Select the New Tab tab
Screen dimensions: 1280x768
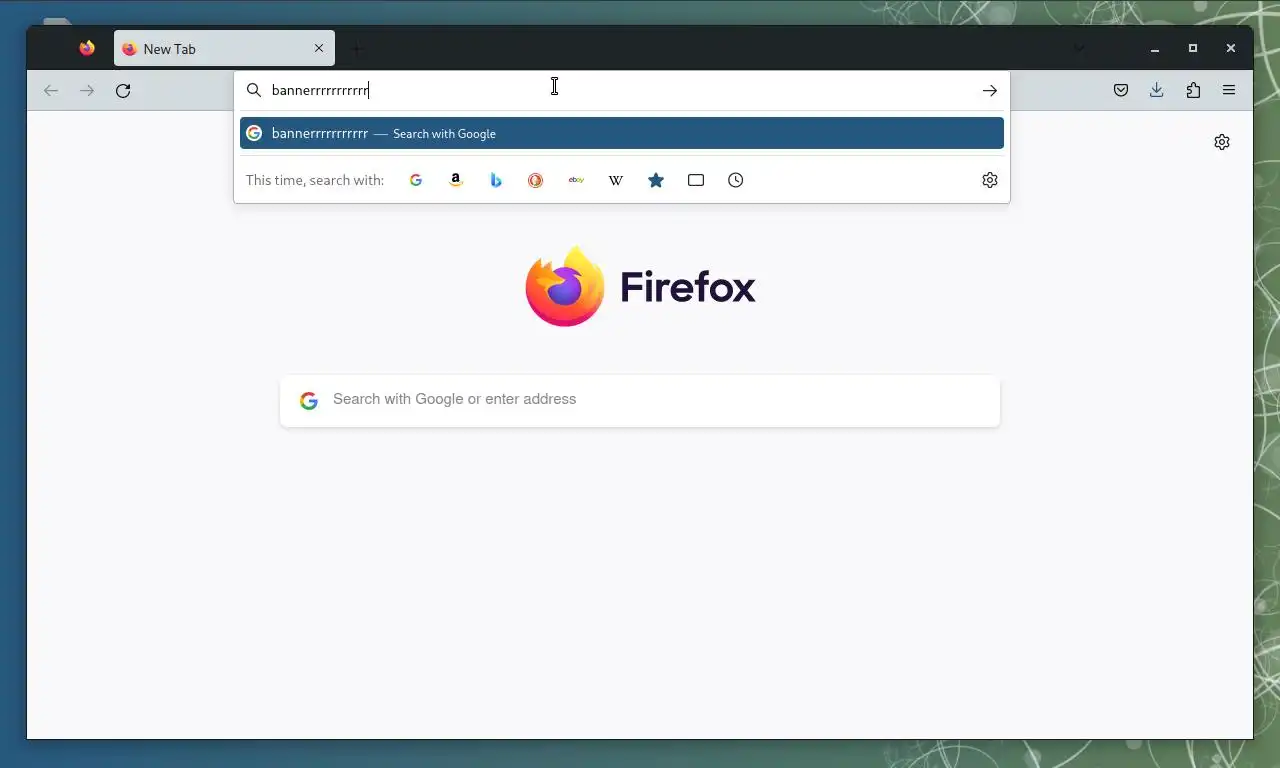(224, 48)
